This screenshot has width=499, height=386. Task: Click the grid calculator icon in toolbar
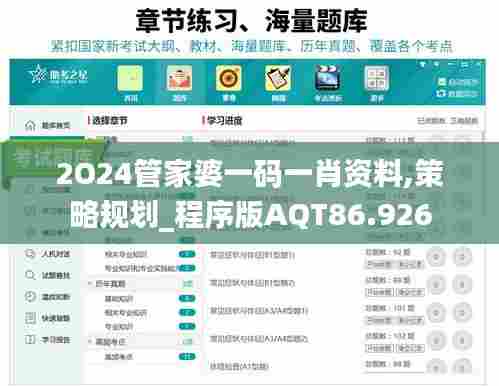[x=376, y=78]
